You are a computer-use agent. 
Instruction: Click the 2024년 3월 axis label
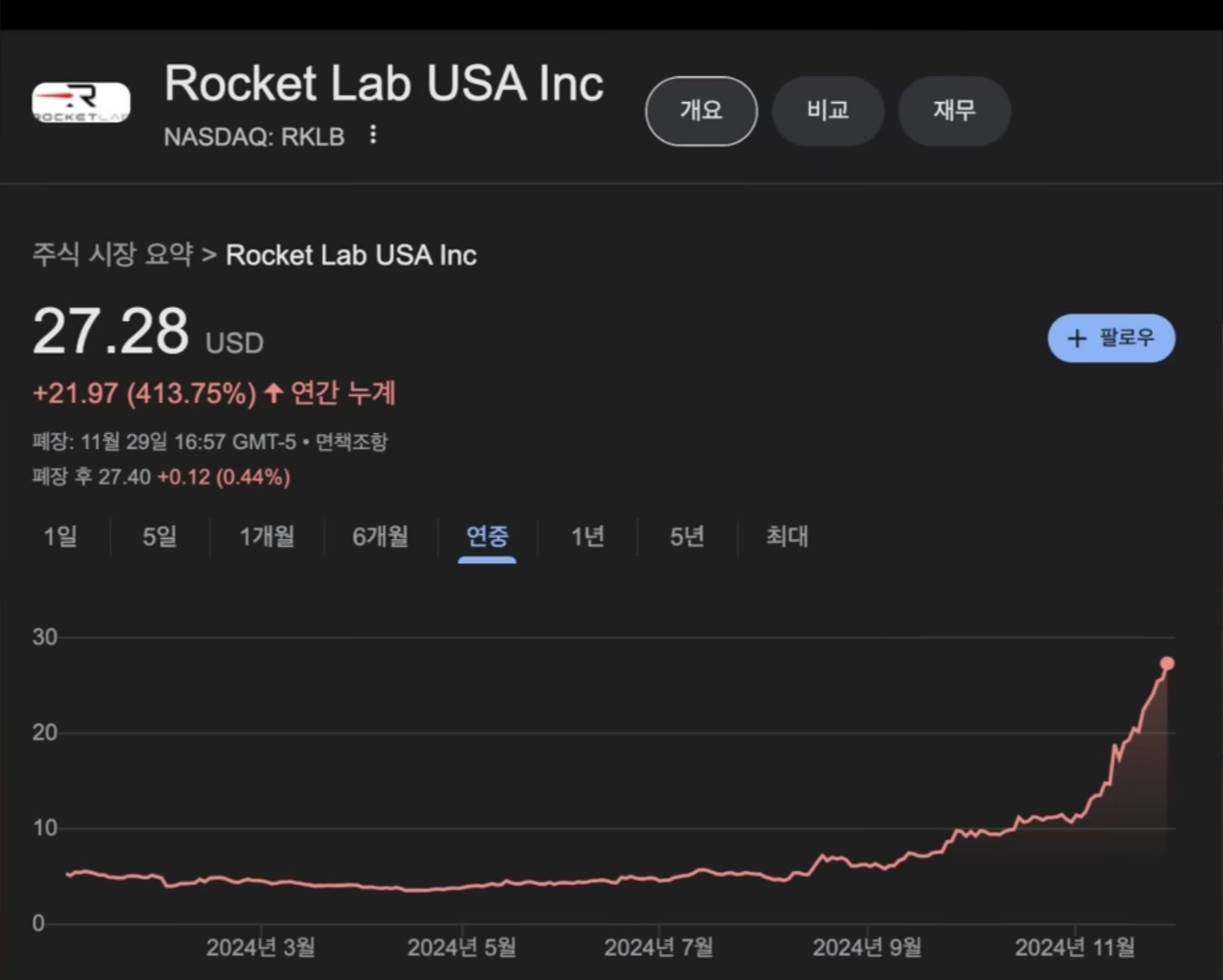coord(261,947)
